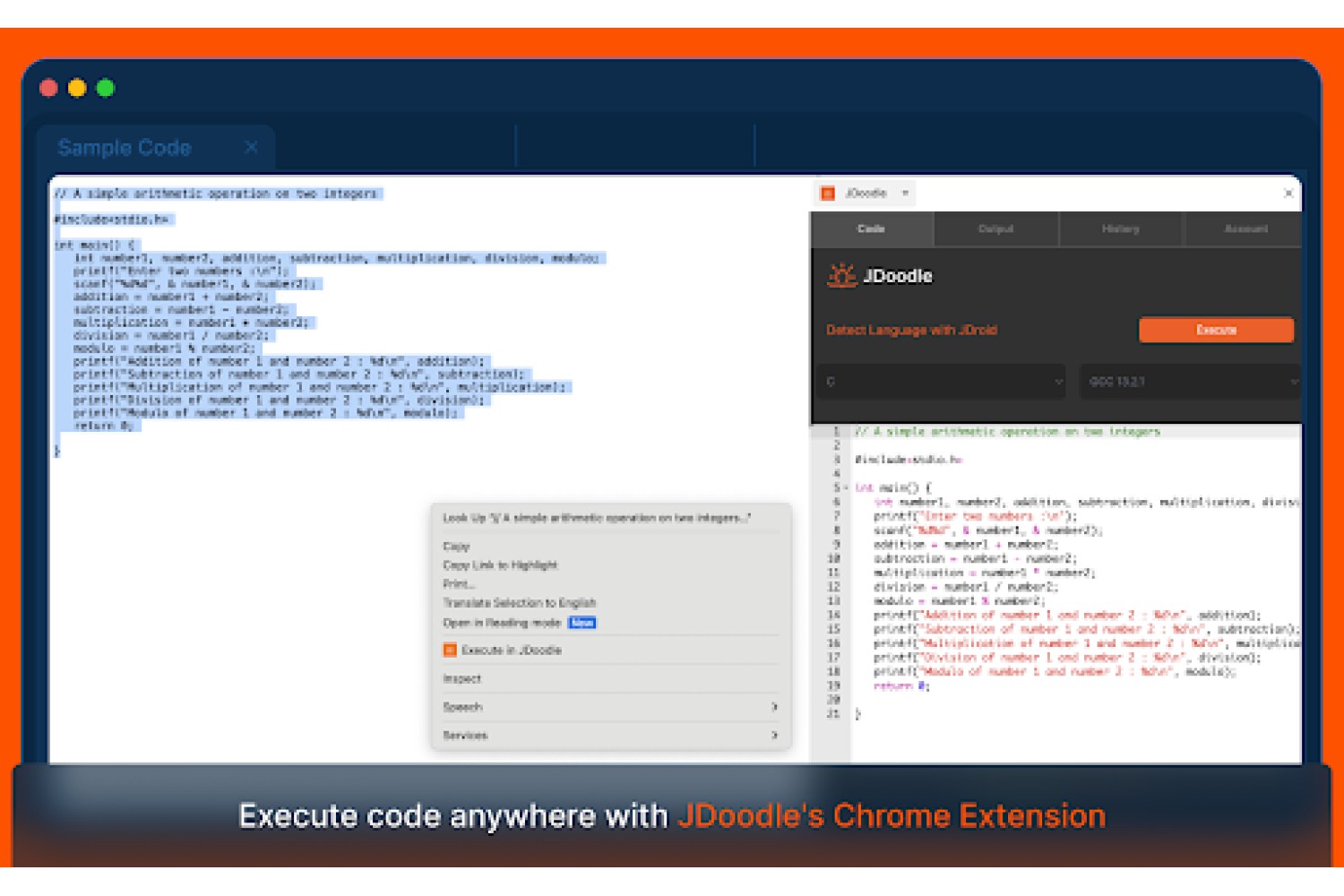Click the yellow minimize window dot

coord(77,88)
